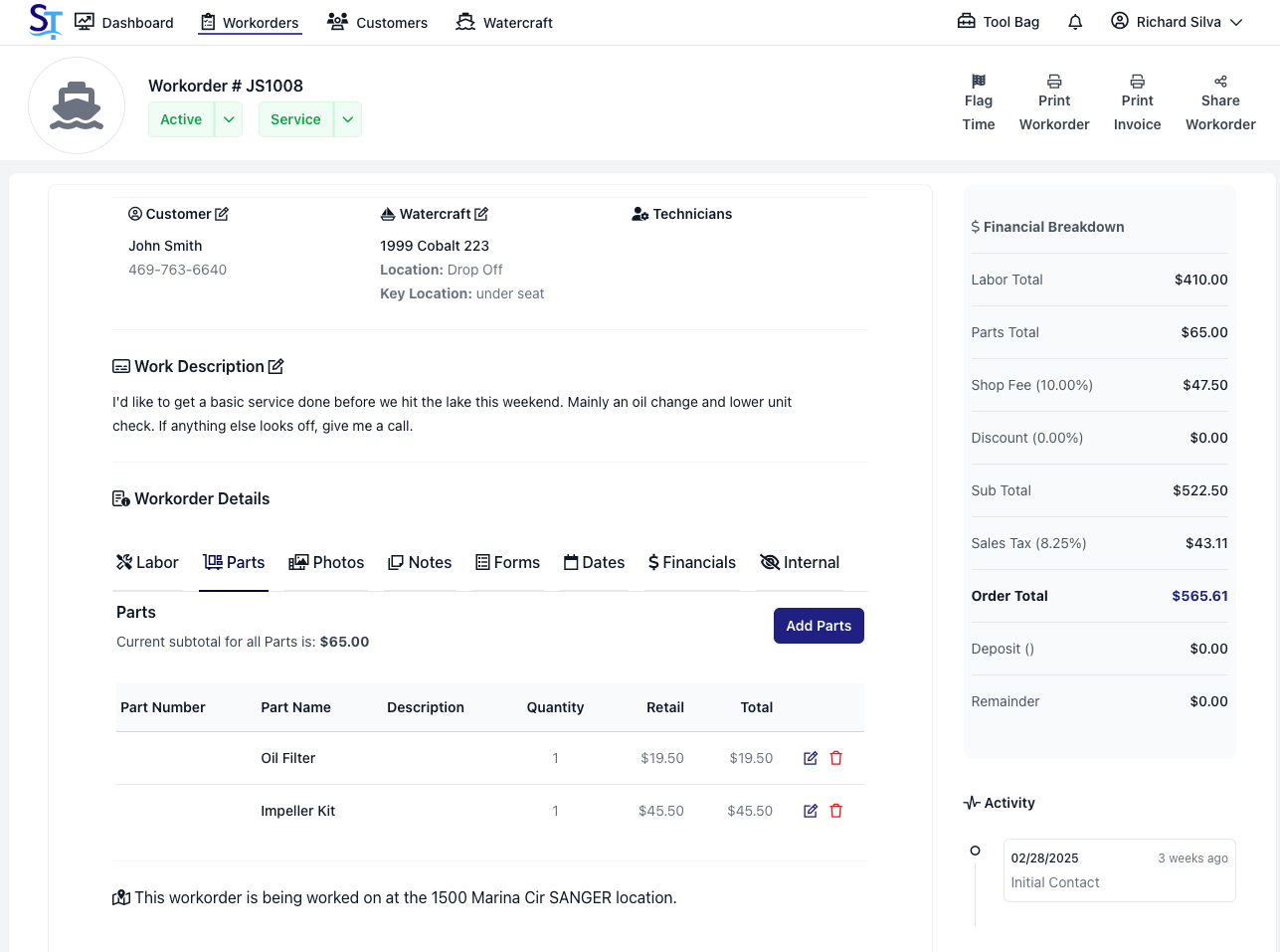Delete the Oil Filter part

[x=836, y=758]
